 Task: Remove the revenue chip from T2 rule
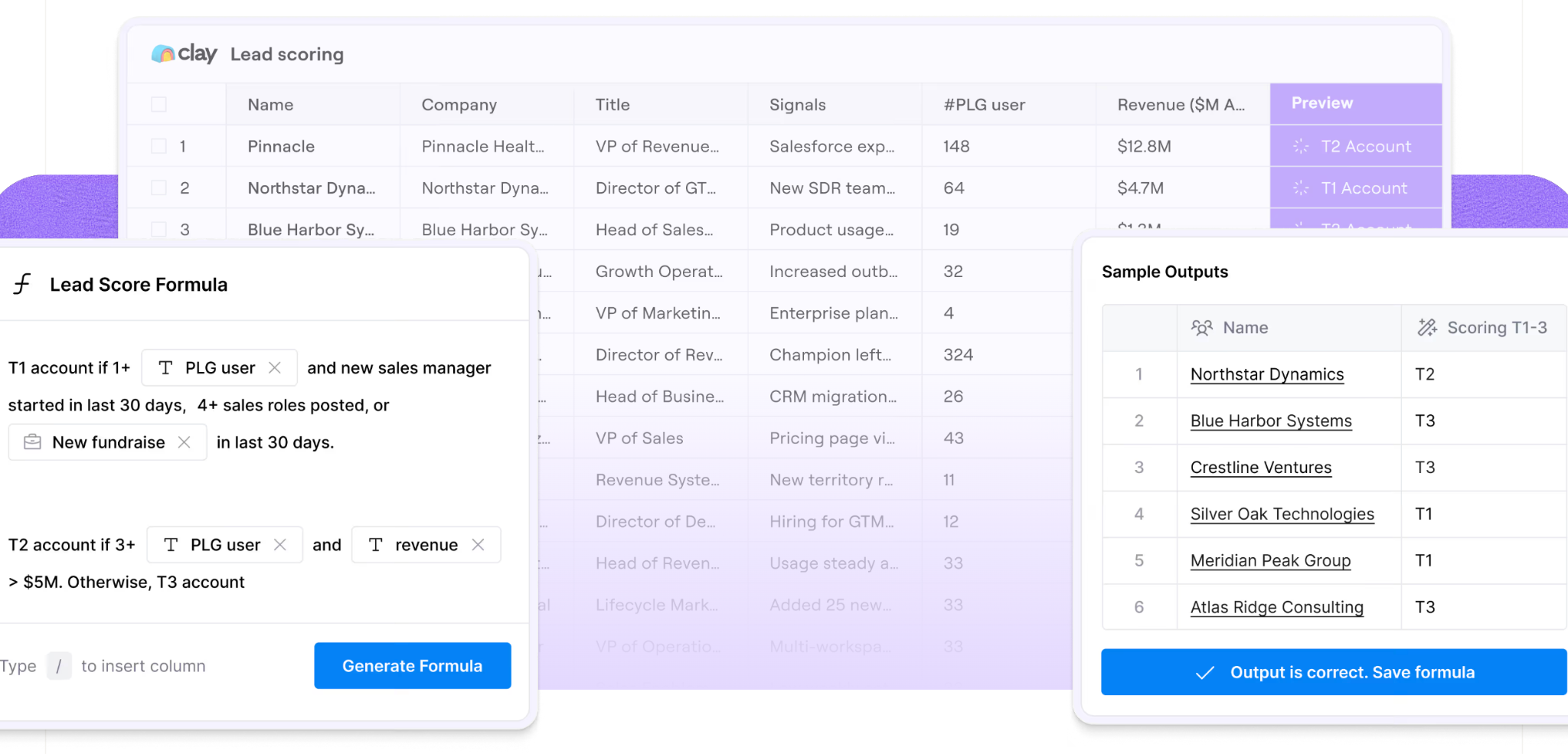[479, 544]
